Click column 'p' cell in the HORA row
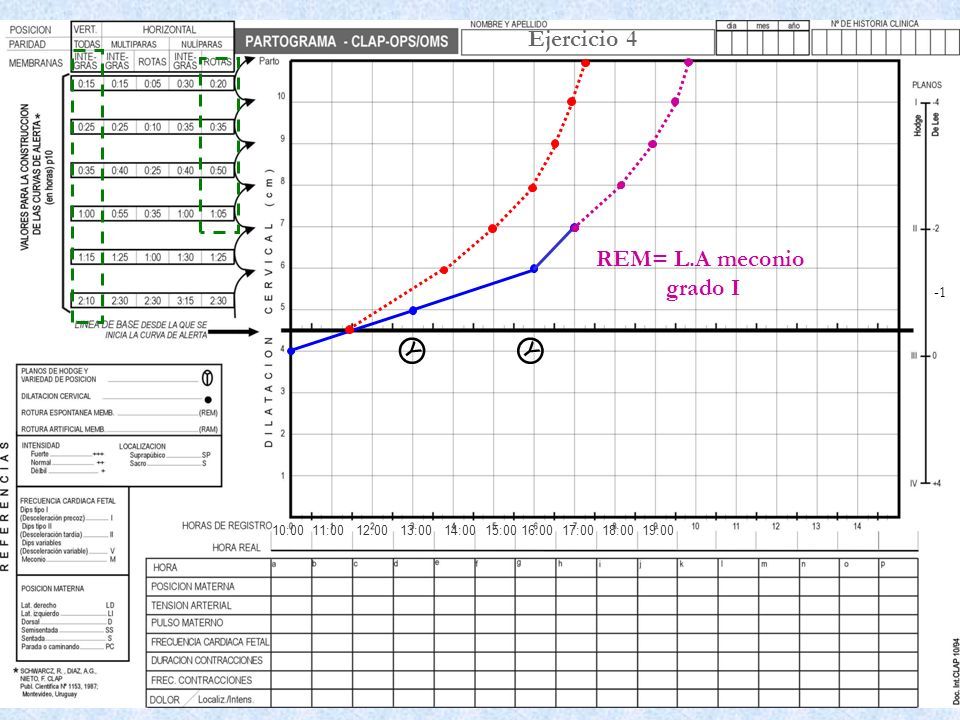 (898, 568)
